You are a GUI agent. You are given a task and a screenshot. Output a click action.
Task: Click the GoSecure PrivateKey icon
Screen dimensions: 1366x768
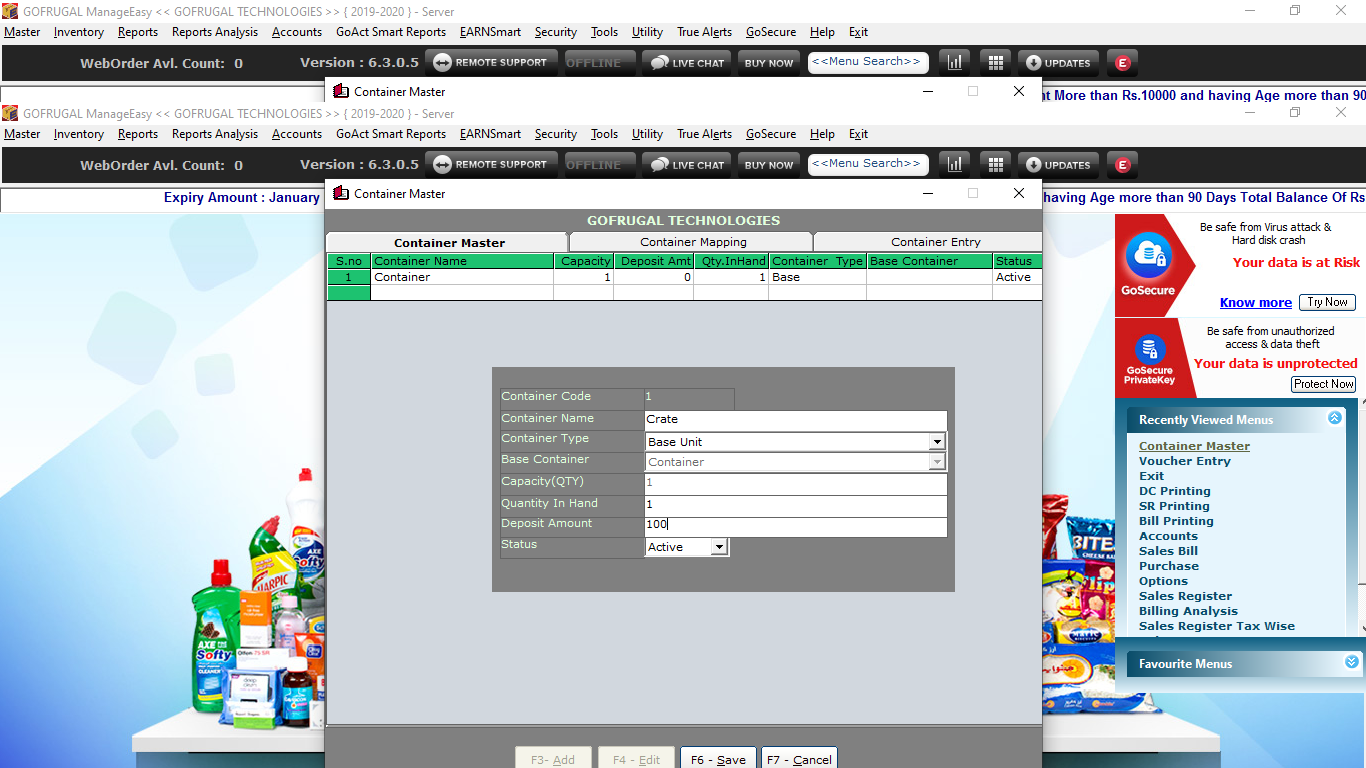1148,349
